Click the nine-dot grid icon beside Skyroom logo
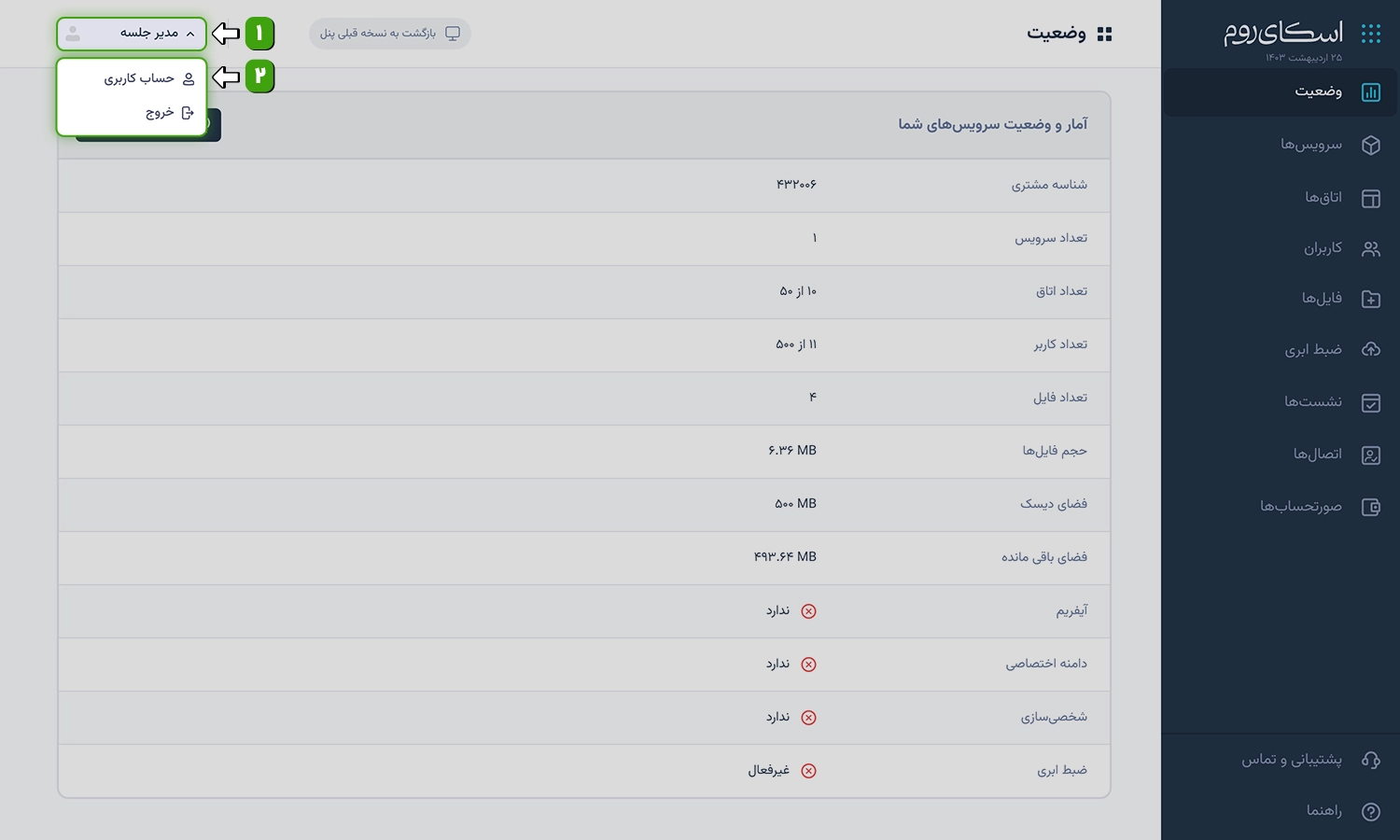Image resolution: width=1400 pixels, height=840 pixels. 1370,34
